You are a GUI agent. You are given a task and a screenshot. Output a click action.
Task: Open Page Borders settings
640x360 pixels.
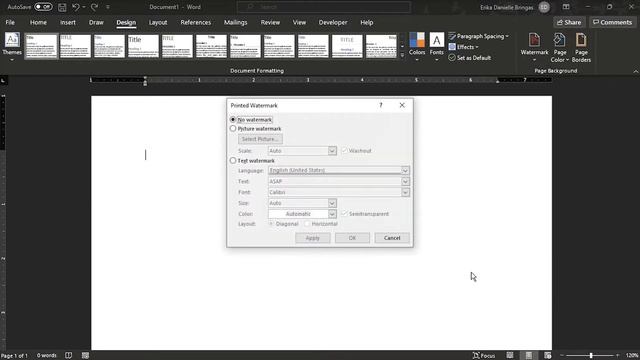click(x=581, y=47)
